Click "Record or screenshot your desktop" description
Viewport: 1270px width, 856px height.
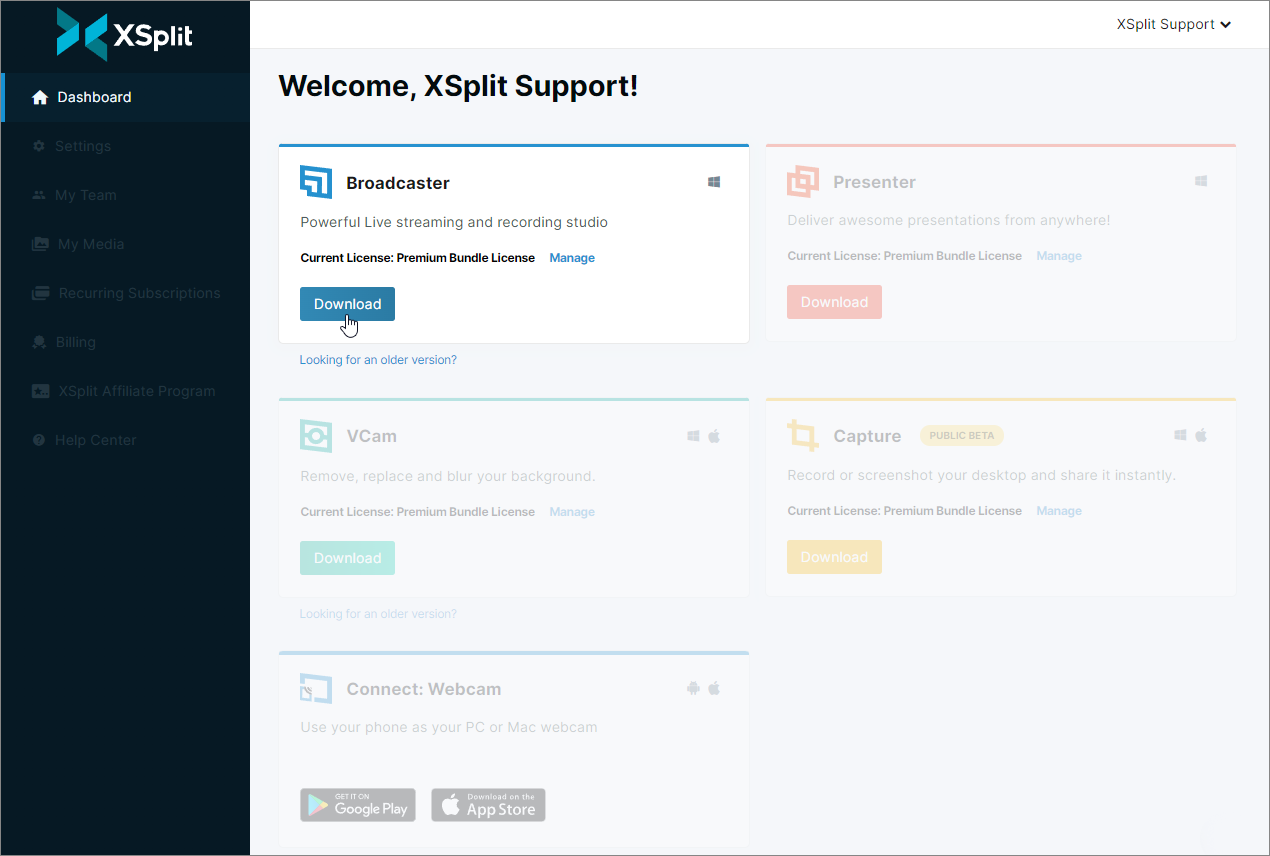pyautogui.click(x=981, y=475)
